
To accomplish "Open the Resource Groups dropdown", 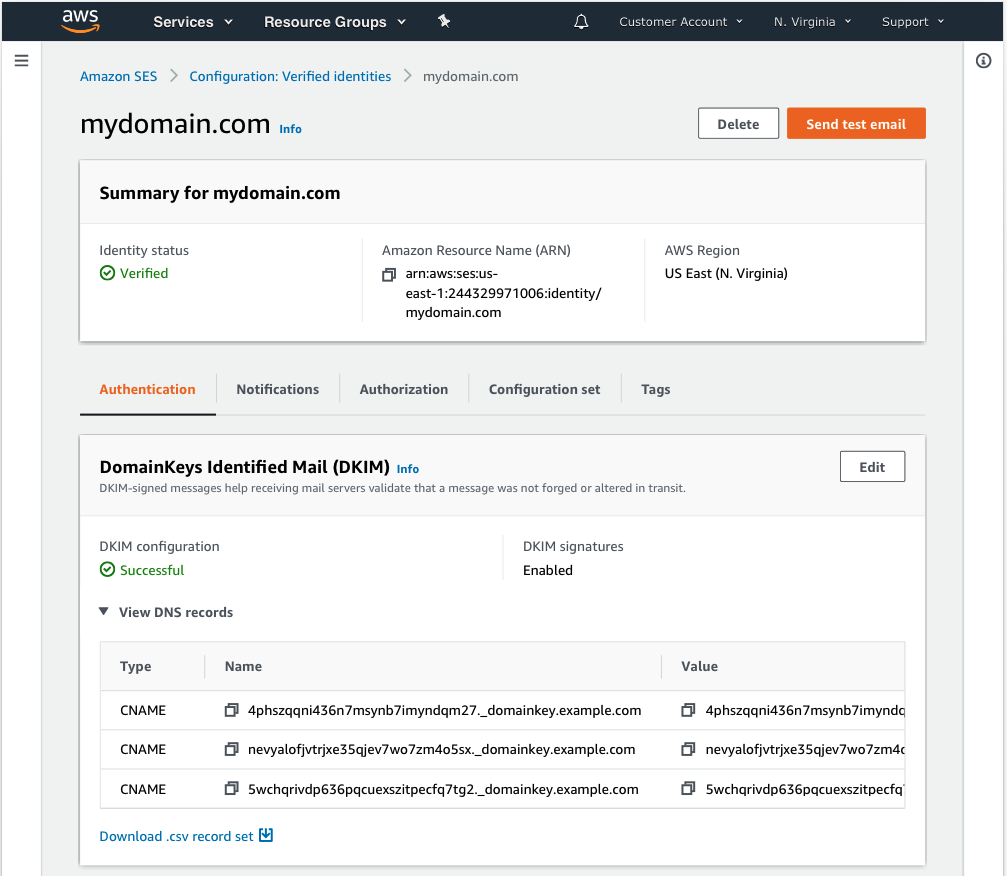I will (x=335, y=22).
